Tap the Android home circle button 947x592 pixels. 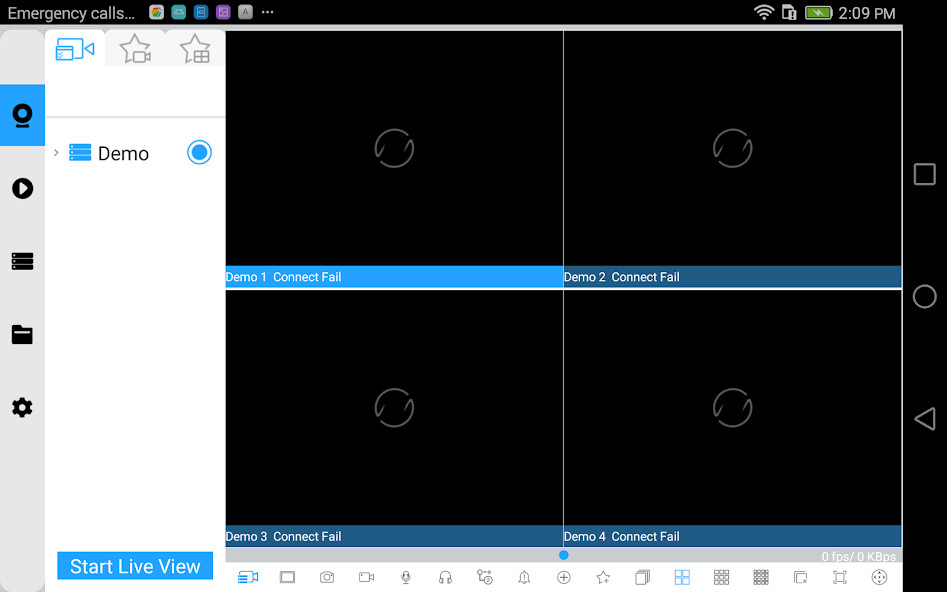coord(925,297)
